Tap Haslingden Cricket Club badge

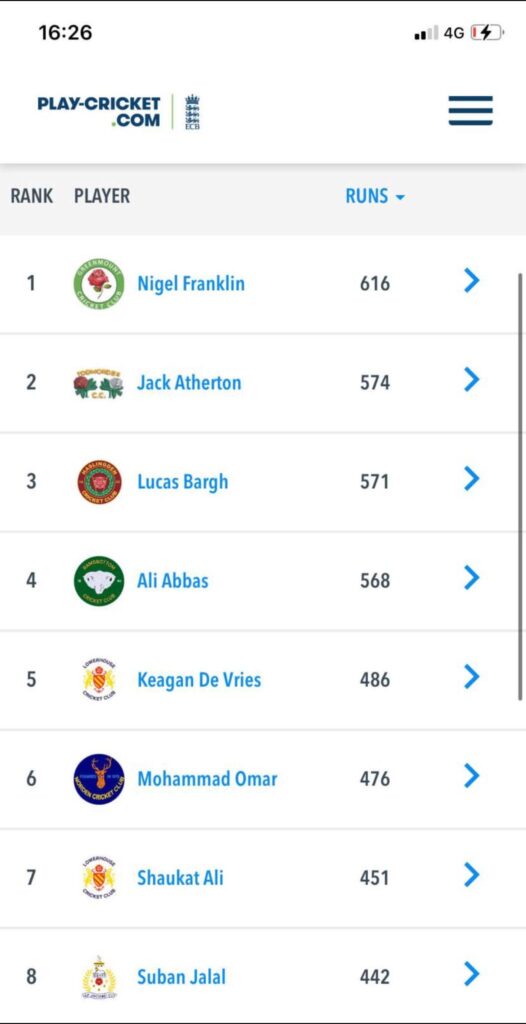coord(99,482)
